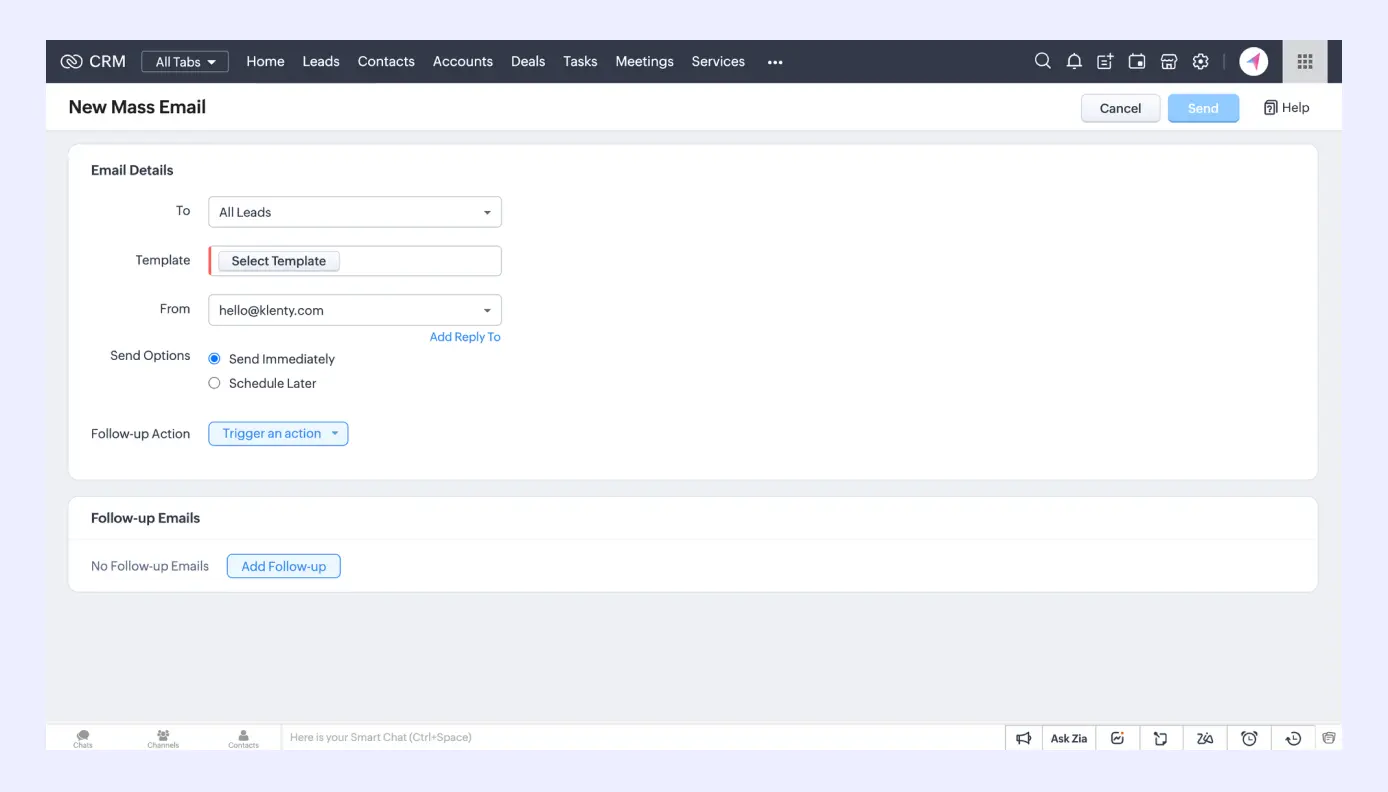Open the calendar icon in the top bar
1388x792 pixels.
click(x=1137, y=61)
